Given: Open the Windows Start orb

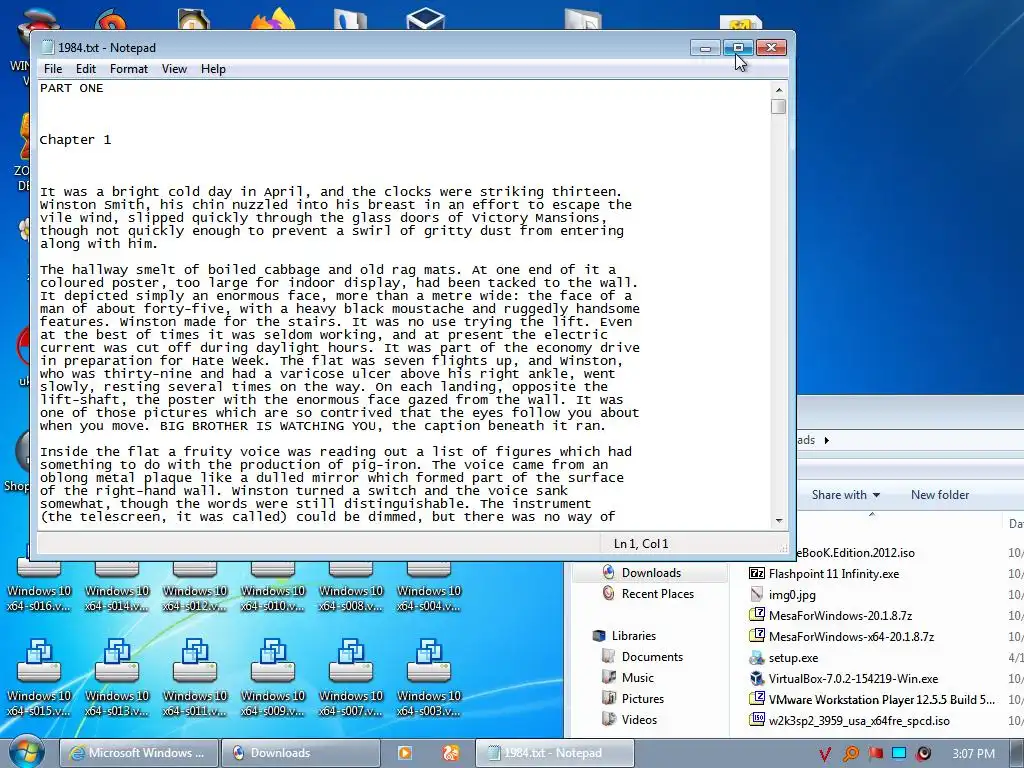Looking at the screenshot, I should [26, 752].
